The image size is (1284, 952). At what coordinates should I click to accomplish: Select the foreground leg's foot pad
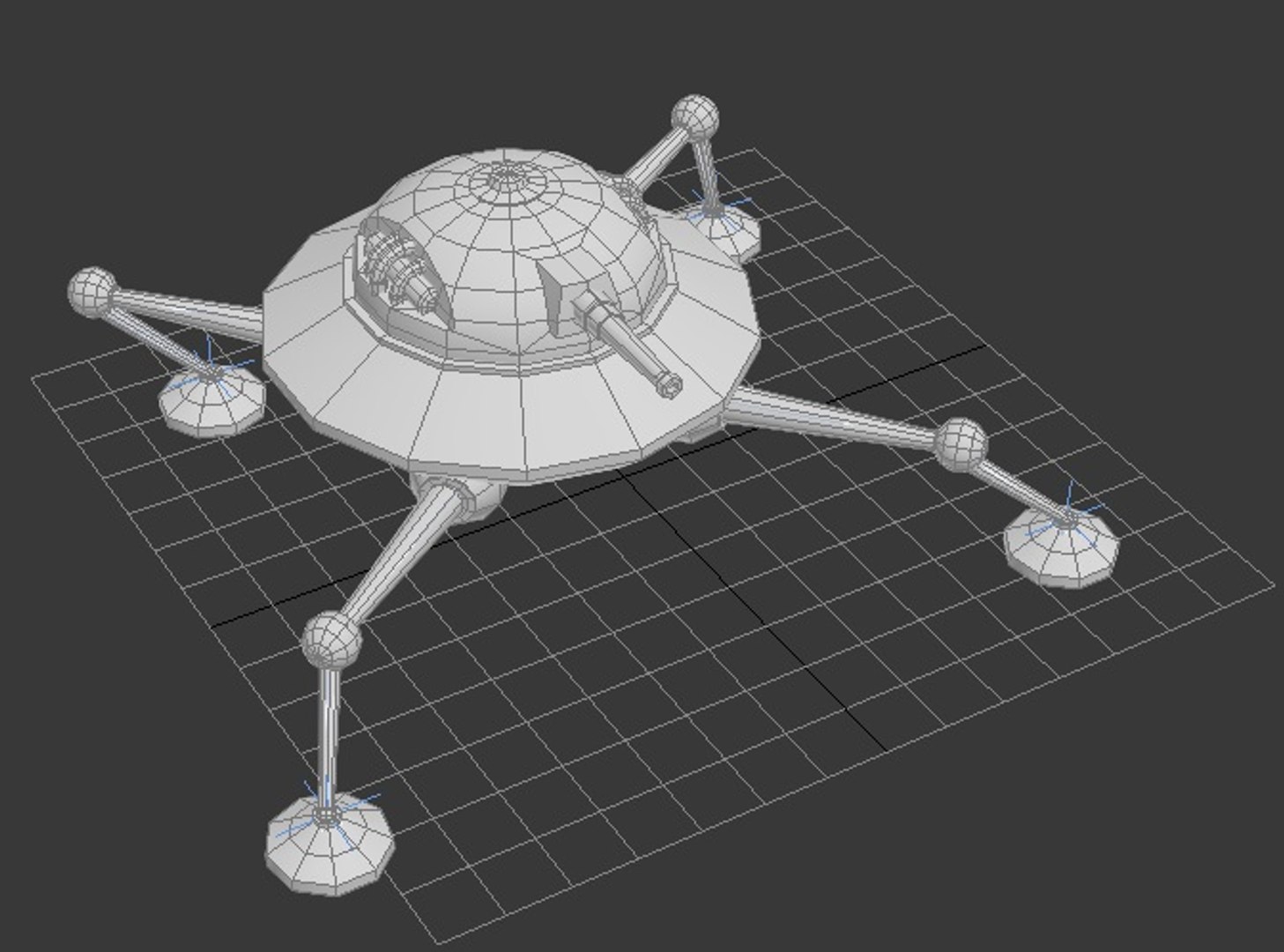330,843
